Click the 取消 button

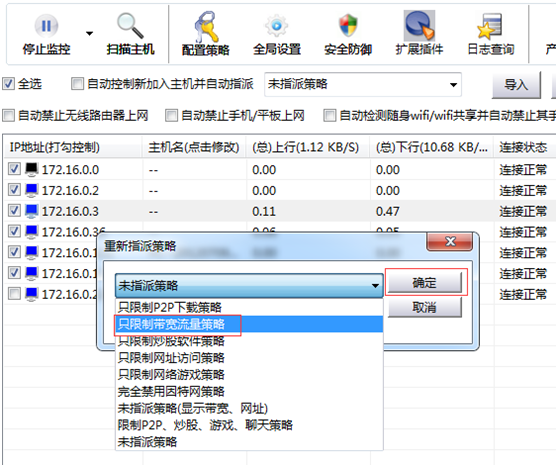point(425,307)
